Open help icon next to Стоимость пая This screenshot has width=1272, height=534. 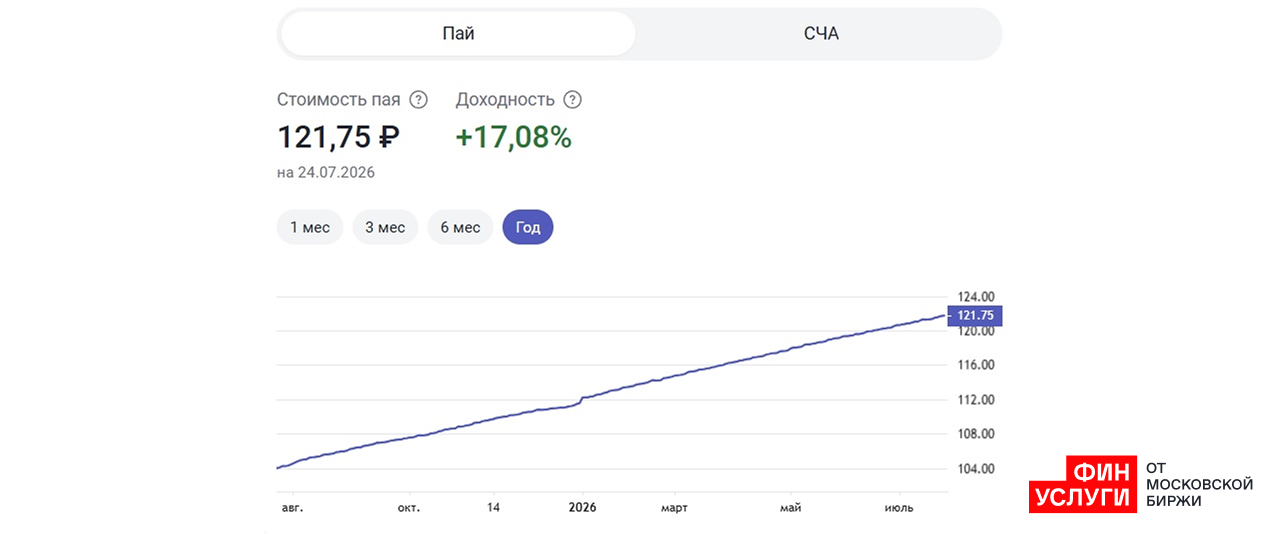[419, 100]
